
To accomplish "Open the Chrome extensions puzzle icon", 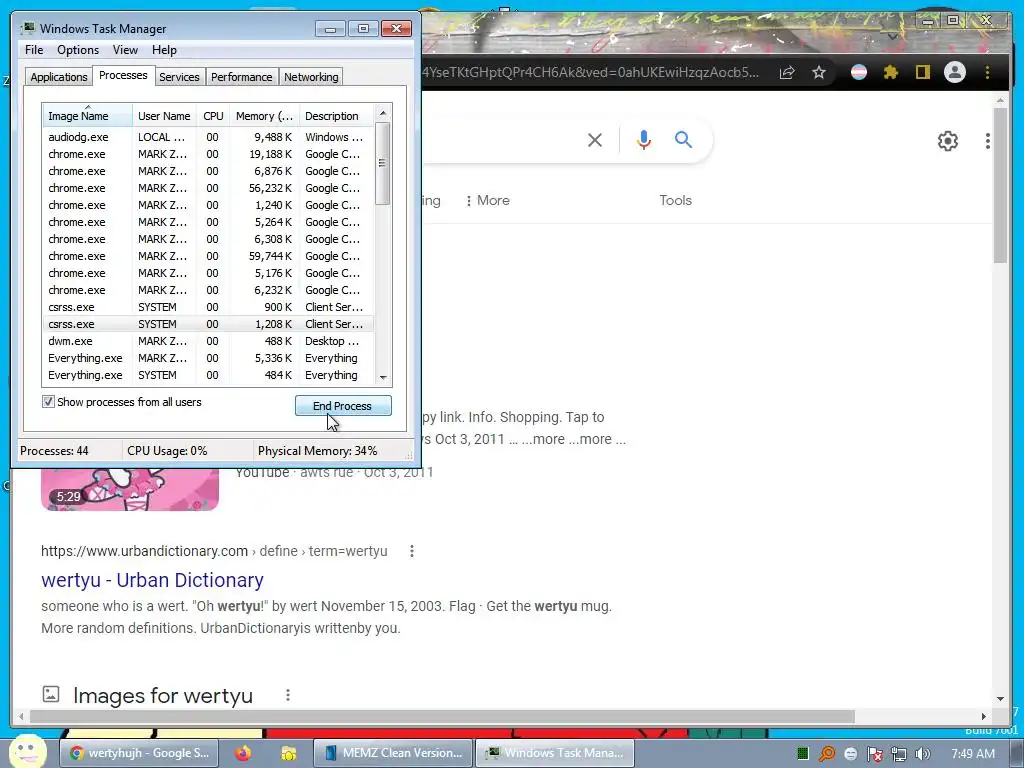I will [891, 72].
